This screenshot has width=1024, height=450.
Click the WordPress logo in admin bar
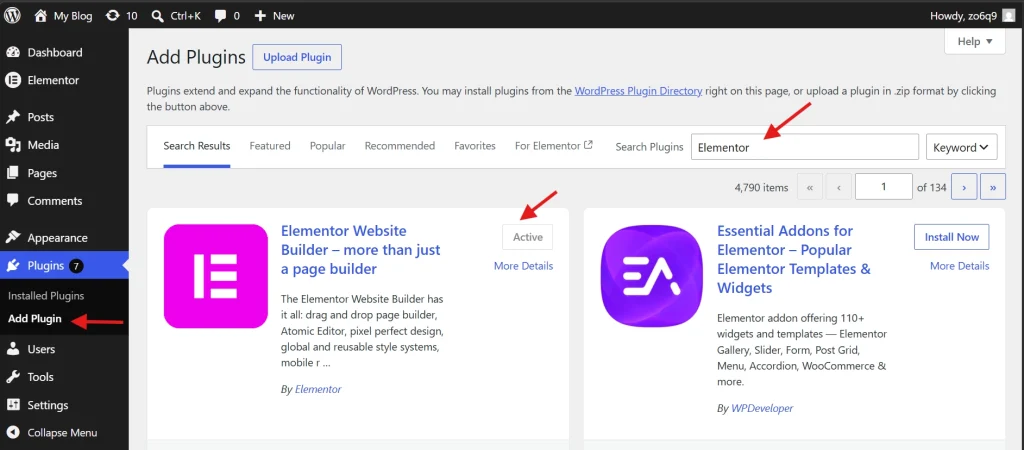pyautogui.click(x=13, y=15)
